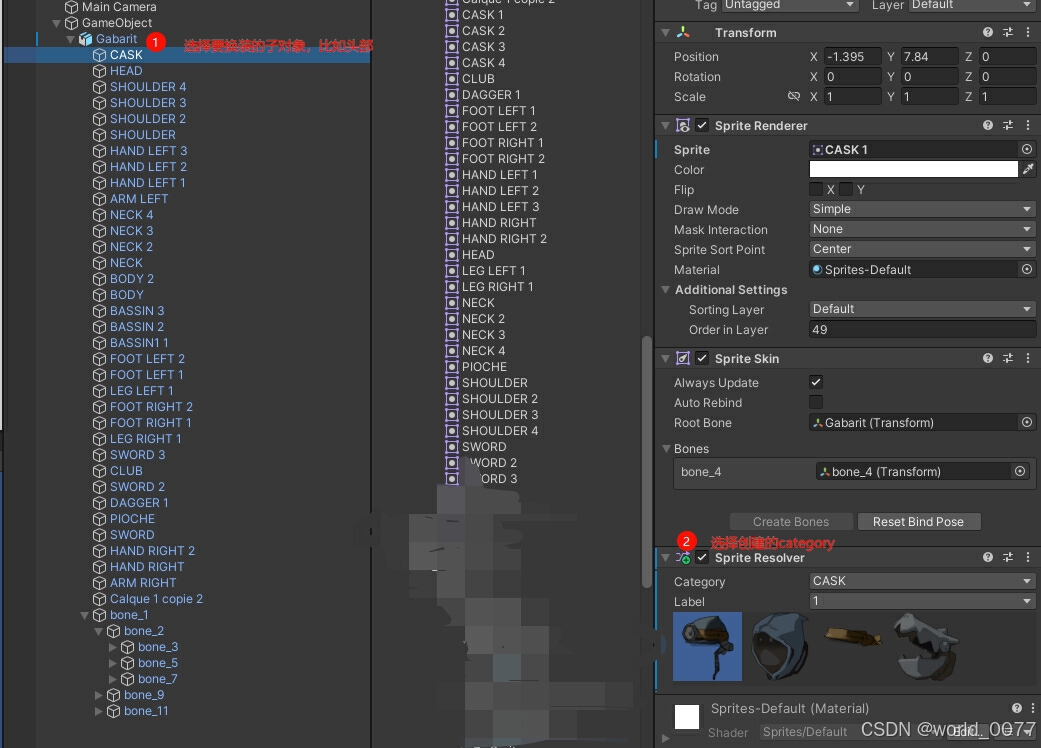Screen dimensions: 1041x748
Task: Click the Sprite Resolver help icon
Action: tap(988, 557)
